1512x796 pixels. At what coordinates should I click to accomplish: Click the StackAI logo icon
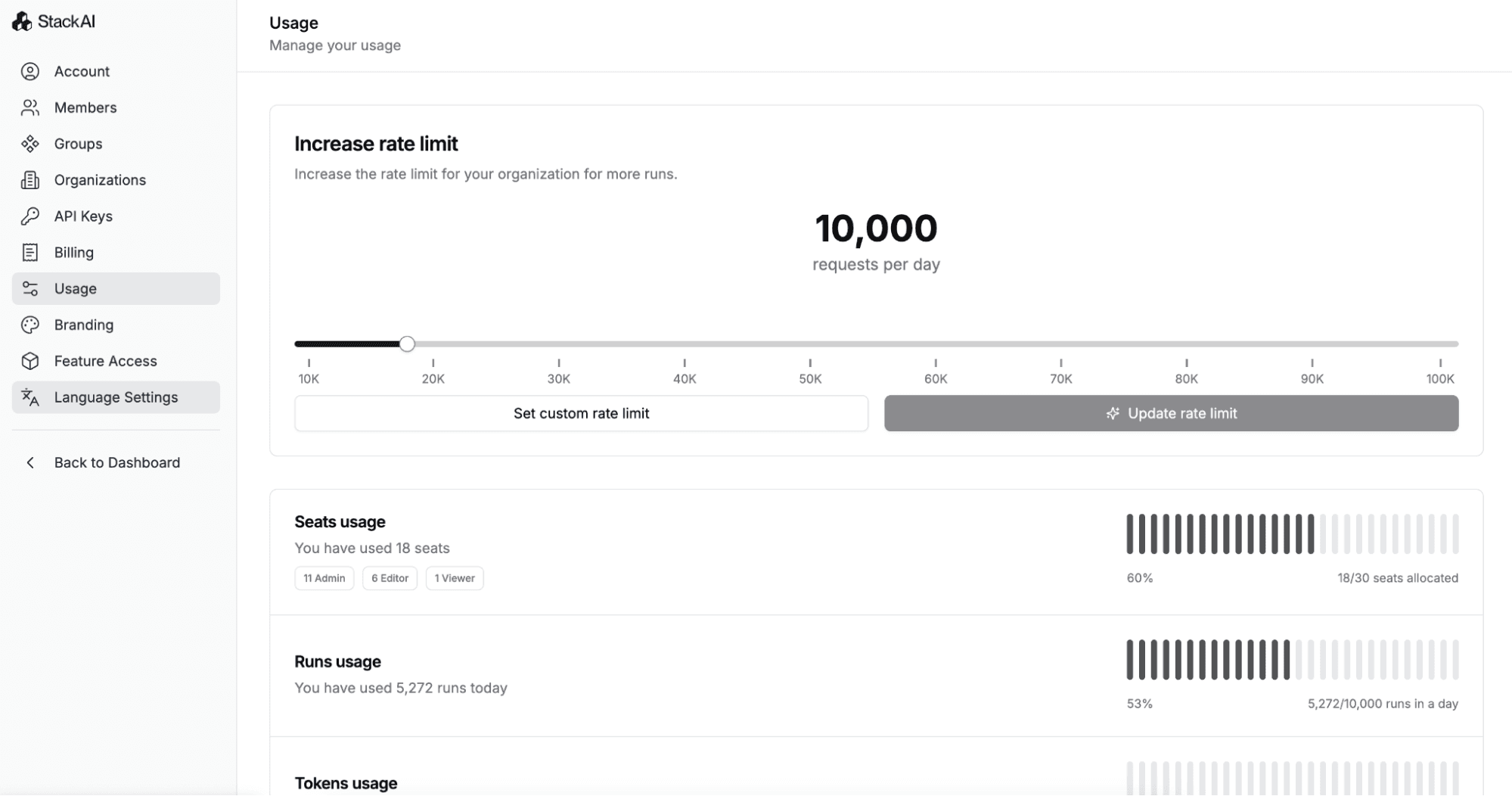(22, 22)
